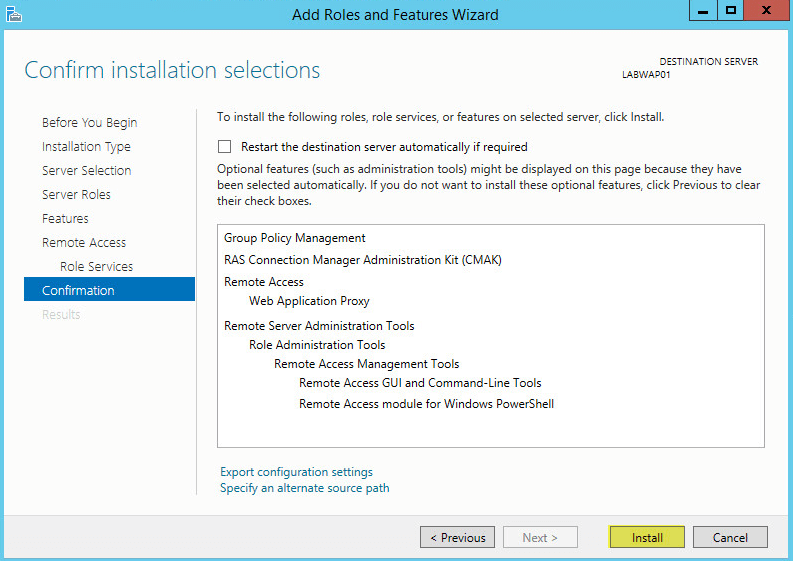793x561 pixels.
Task: Go to the Role Services sub-step
Action: click(96, 266)
